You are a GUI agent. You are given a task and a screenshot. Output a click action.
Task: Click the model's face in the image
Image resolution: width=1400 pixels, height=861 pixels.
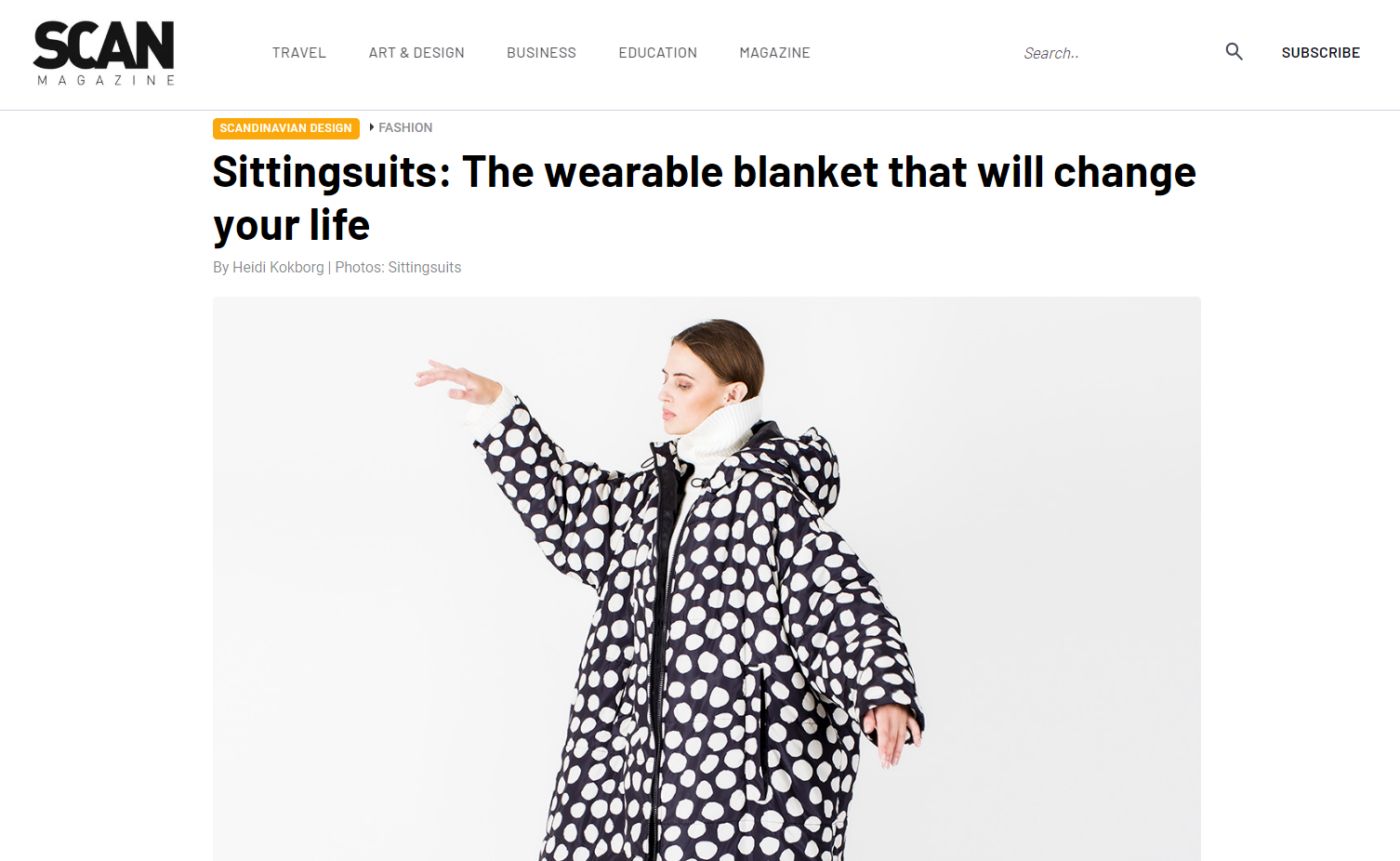683,384
